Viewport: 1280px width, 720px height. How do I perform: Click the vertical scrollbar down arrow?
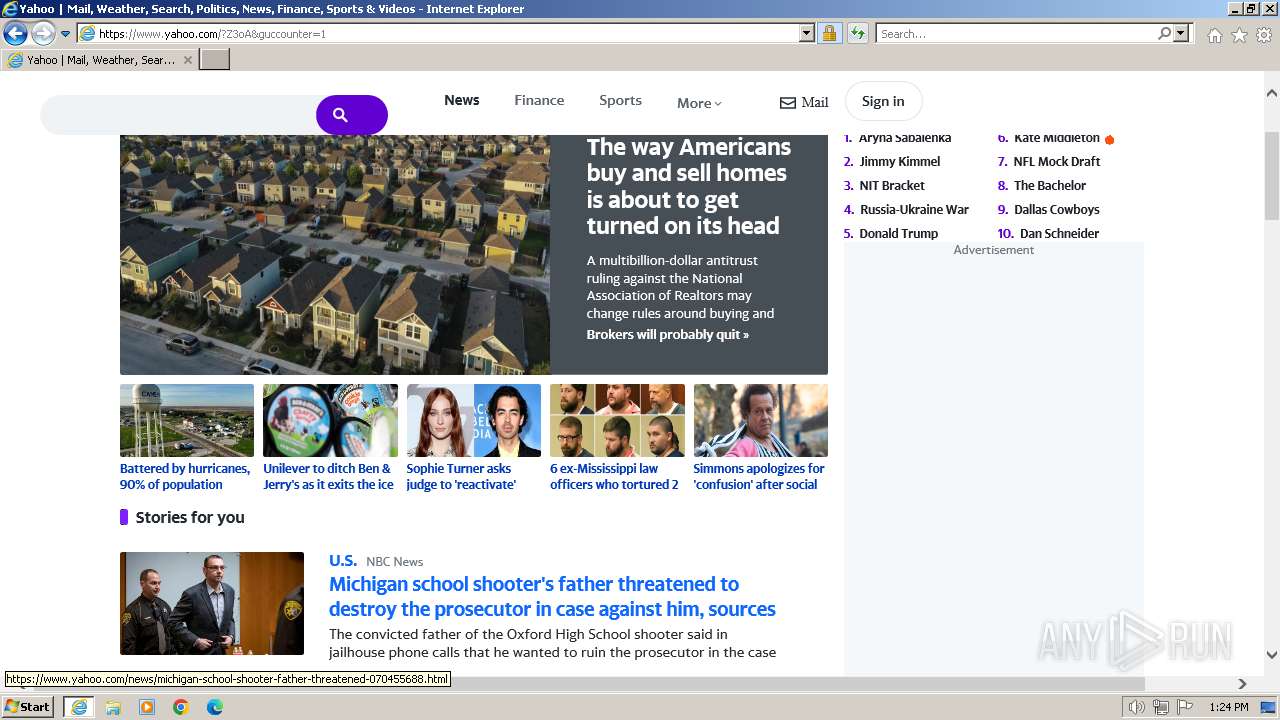(x=1272, y=655)
